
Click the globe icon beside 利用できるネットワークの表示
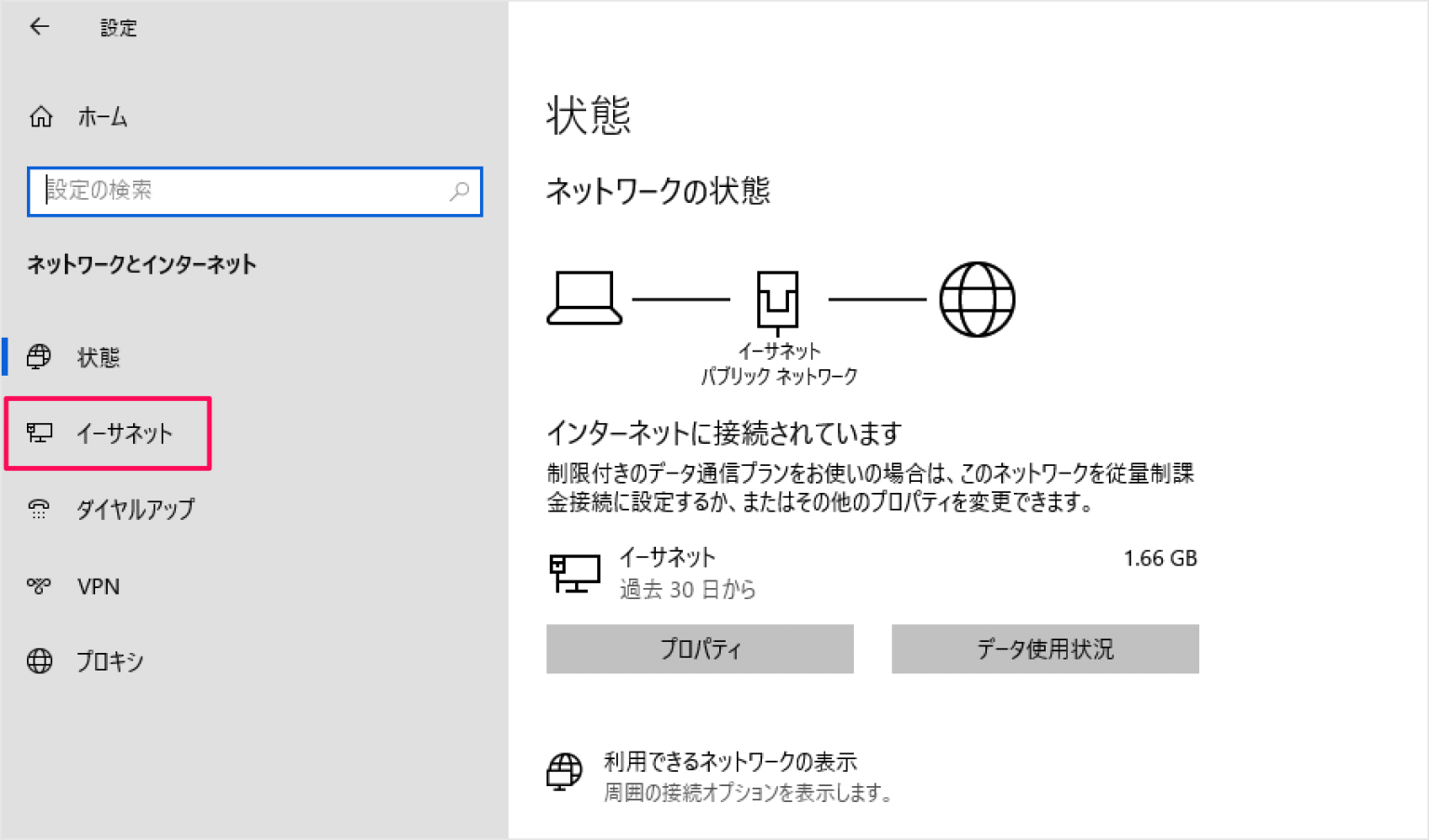[563, 768]
